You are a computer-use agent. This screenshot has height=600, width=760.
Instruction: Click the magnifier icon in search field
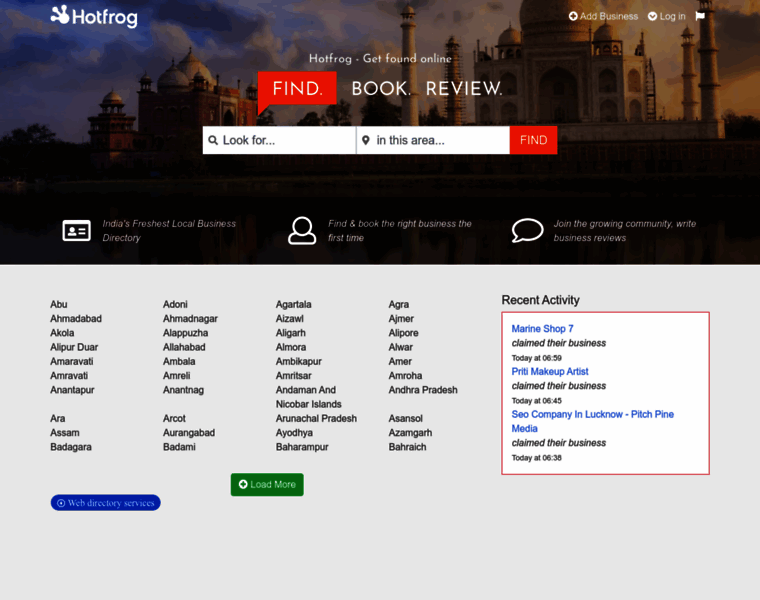click(213, 140)
